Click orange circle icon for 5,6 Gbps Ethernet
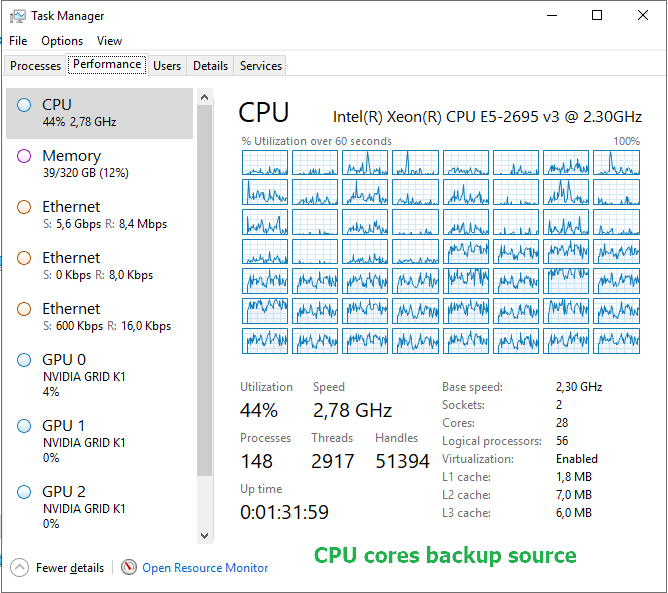Viewport: 668px width, 593px height. [x=24, y=207]
